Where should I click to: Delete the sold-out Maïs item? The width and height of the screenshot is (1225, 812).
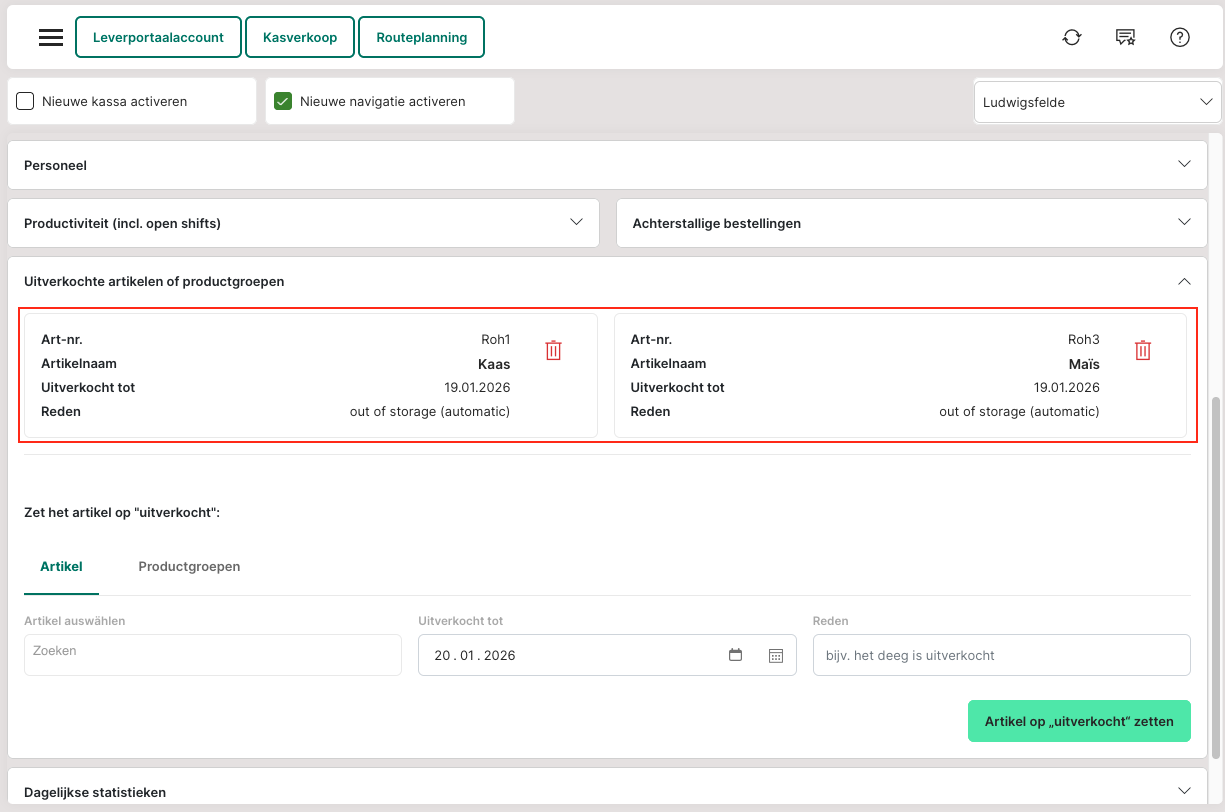pyautogui.click(x=1142, y=350)
